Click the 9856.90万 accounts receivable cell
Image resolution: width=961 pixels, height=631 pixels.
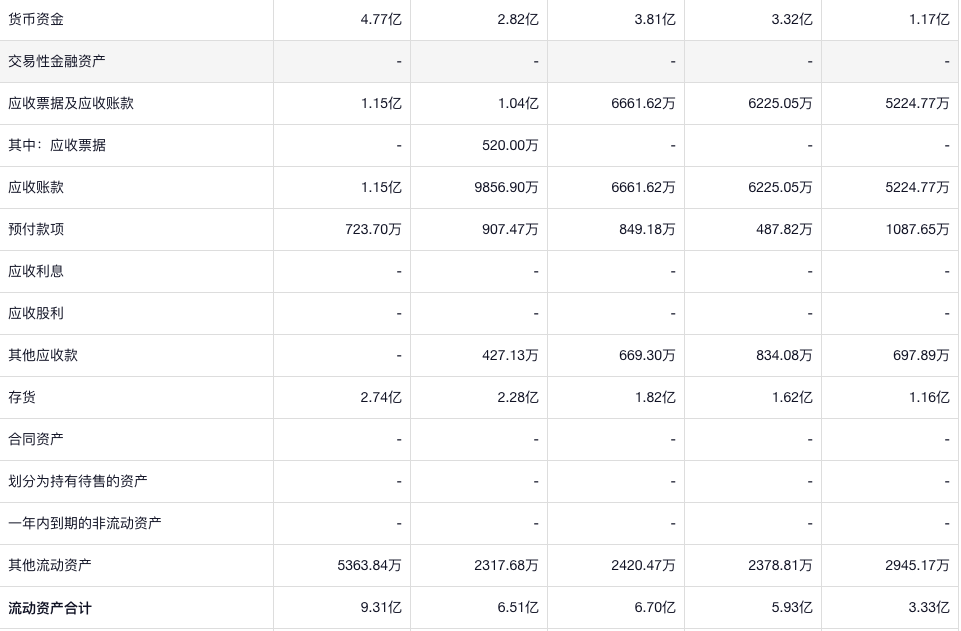tap(506, 187)
